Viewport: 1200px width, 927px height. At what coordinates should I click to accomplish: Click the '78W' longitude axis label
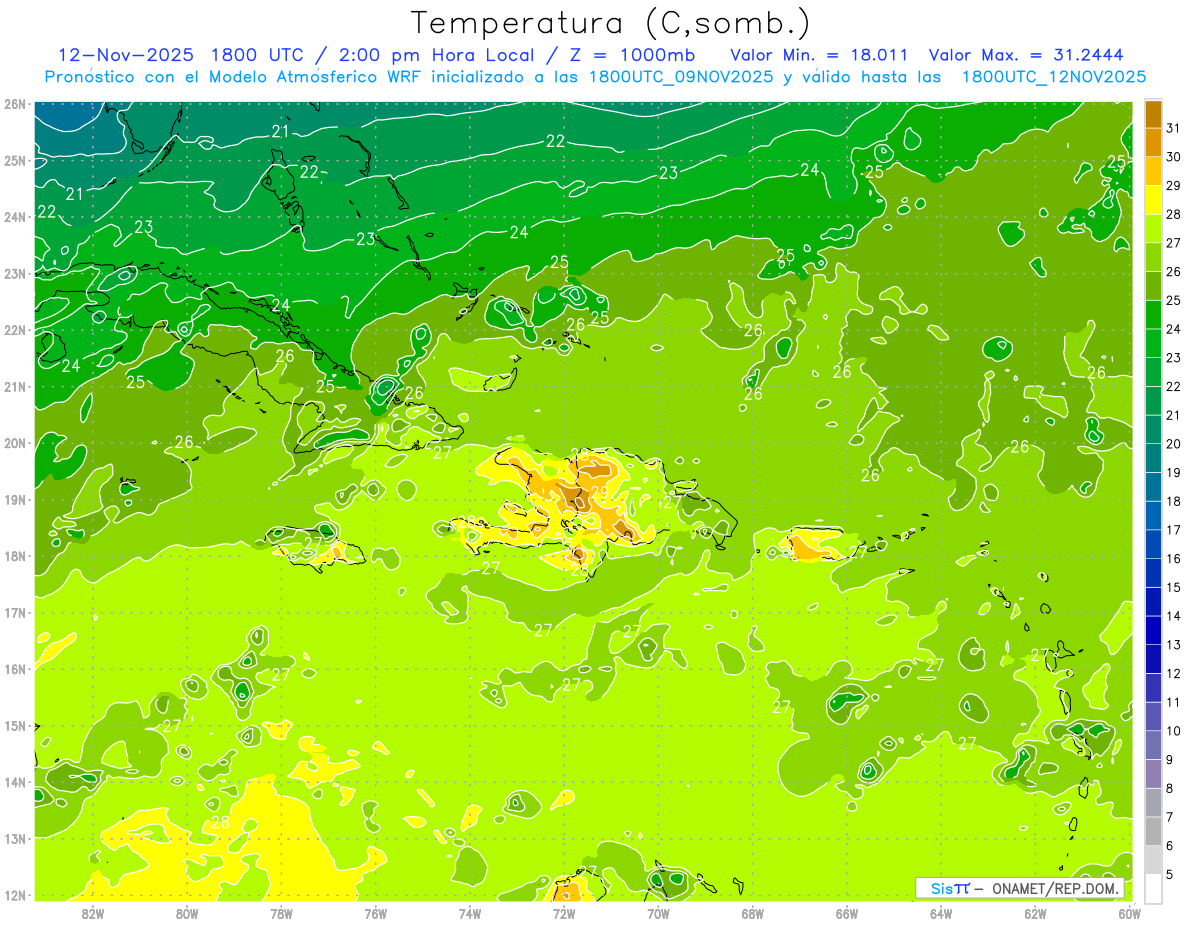coord(281,913)
